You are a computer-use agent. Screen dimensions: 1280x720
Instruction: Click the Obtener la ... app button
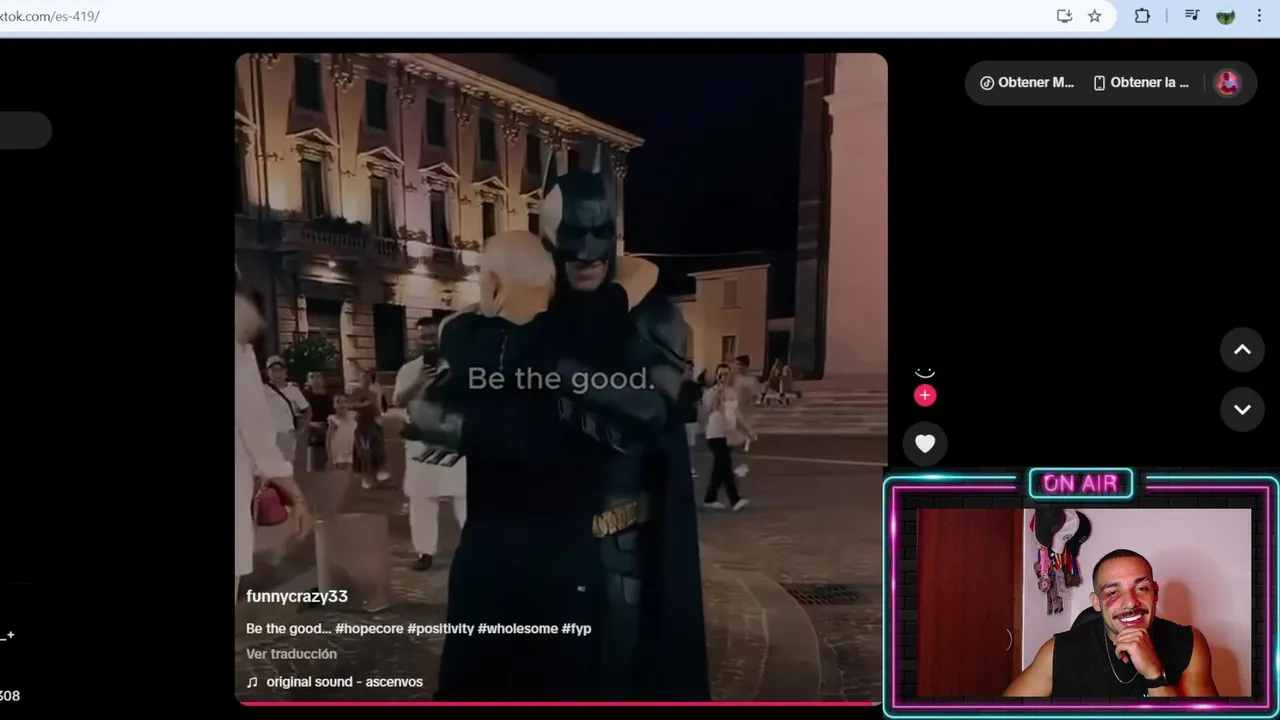[1141, 83]
